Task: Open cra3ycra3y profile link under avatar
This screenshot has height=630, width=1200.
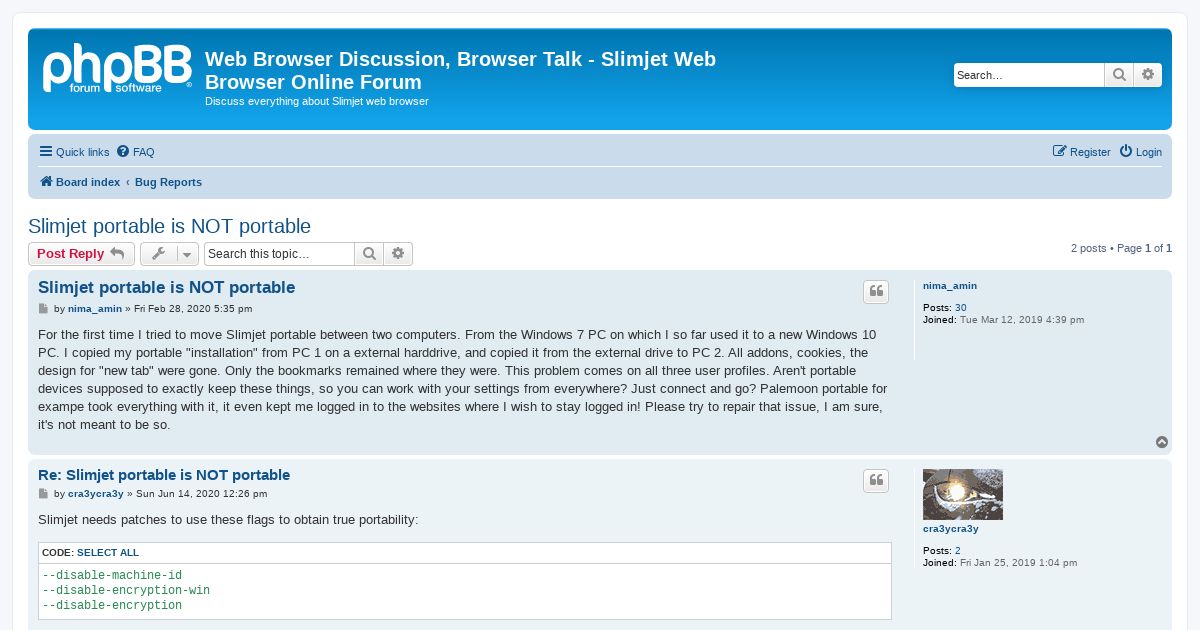Action: pos(951,529)
